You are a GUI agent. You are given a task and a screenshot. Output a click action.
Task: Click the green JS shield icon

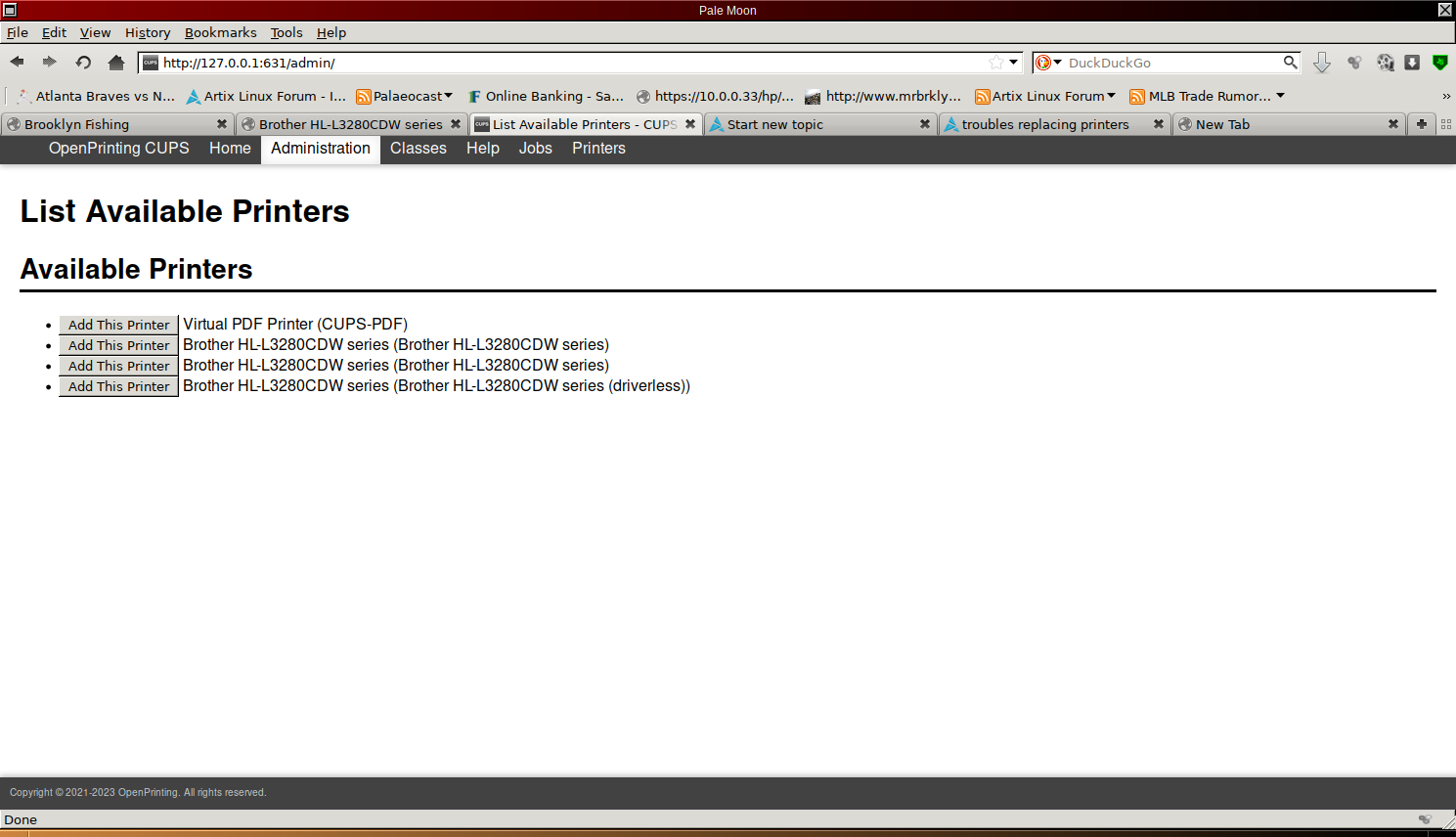tap(1439, 63)
